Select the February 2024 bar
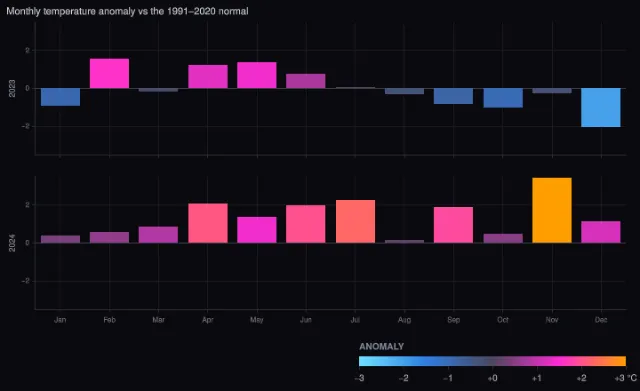Screen dimensions: 640x391 pyautogui.click(x=109, y=238)
